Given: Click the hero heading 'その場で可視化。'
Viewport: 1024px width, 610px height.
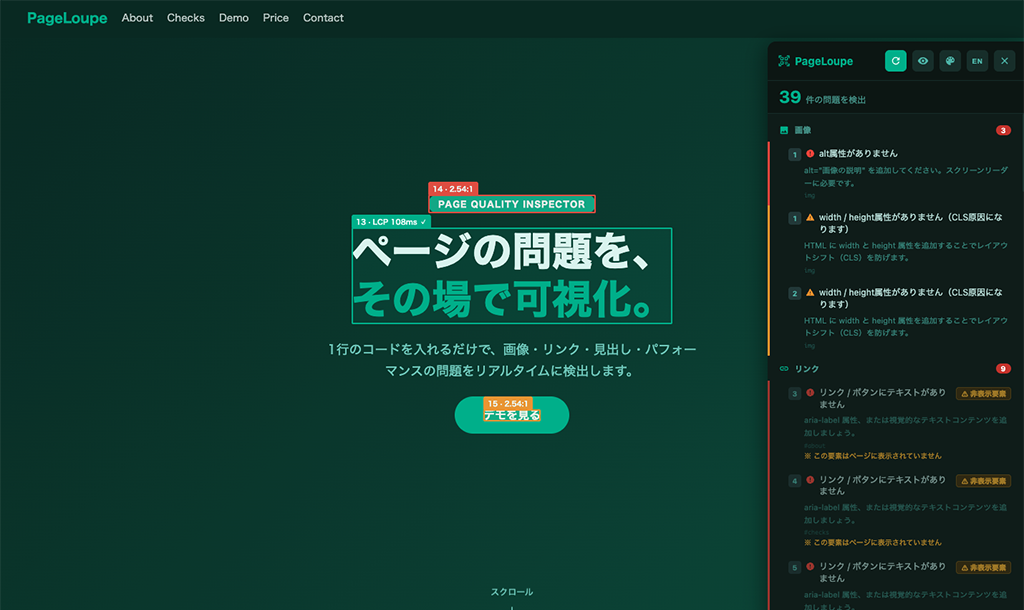Looking at the screenshot, I should point(504,299).
